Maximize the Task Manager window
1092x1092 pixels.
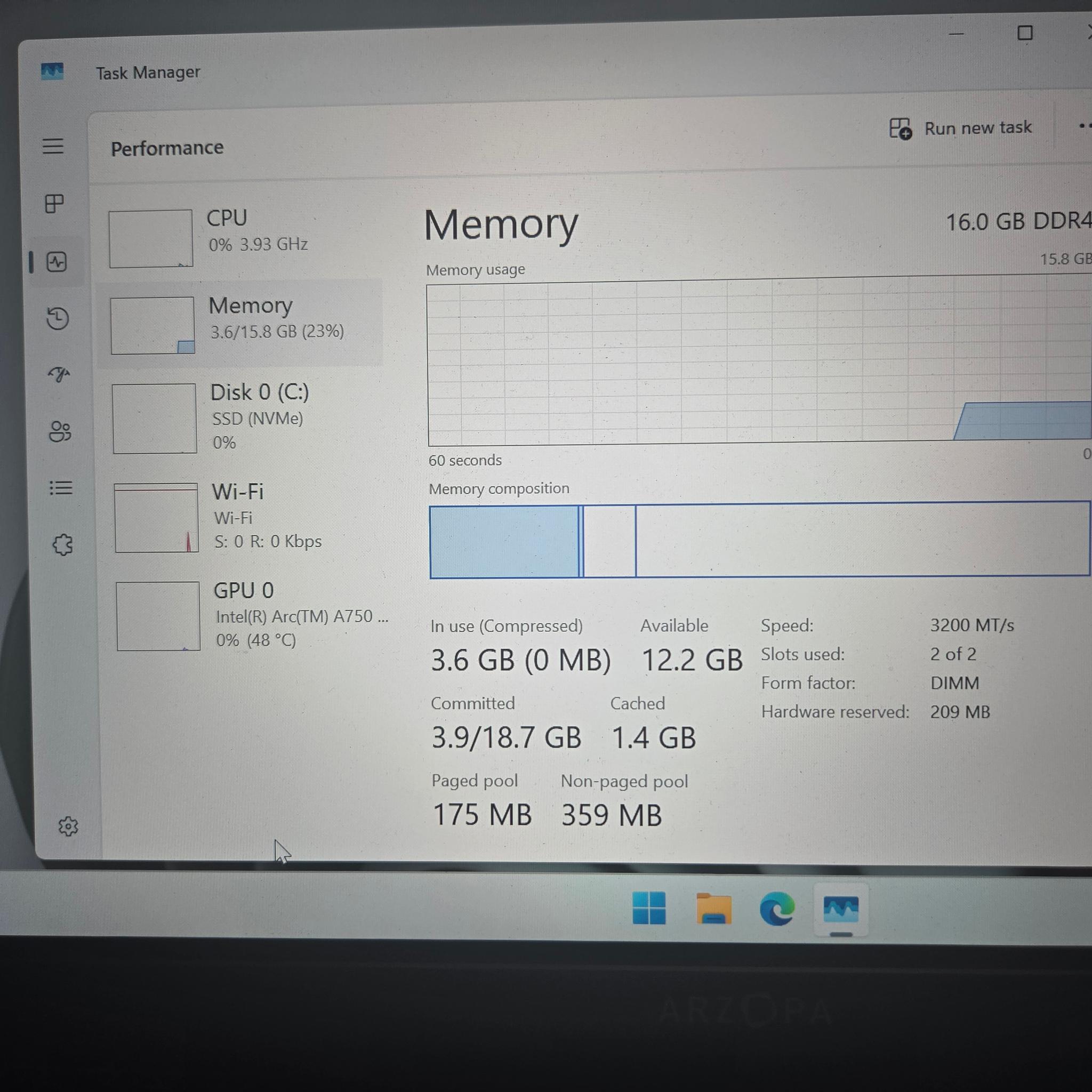coord(1025,33)
